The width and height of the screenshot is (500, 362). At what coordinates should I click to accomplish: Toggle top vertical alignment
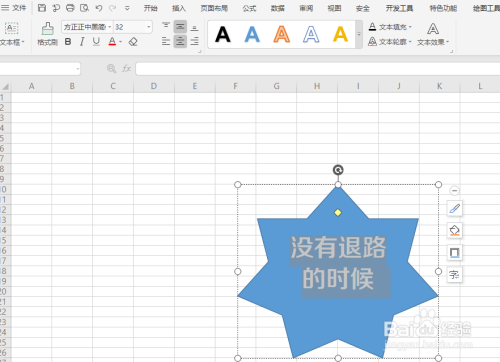[x=166, y=26]
